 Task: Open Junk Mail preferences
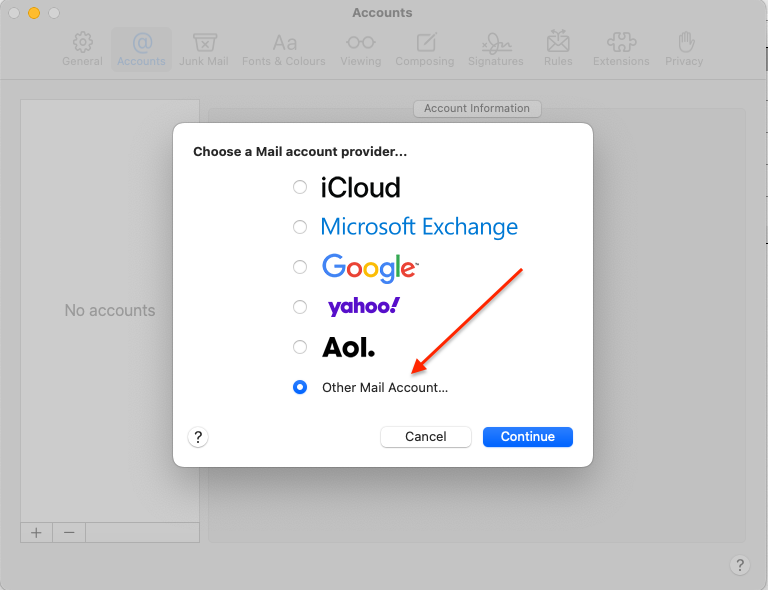pos(204,49)
